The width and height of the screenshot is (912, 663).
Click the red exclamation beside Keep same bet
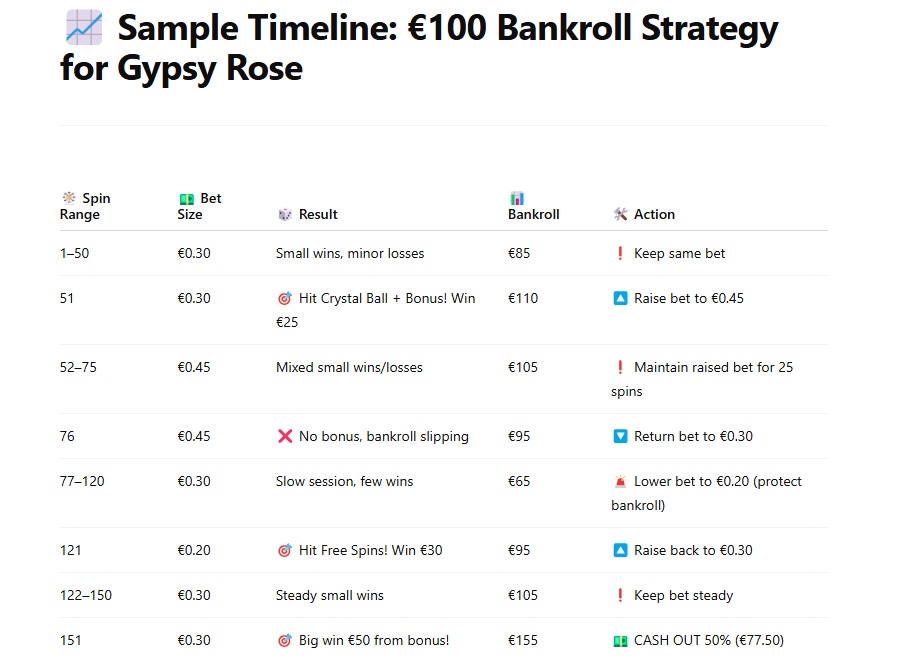[620, 254]
